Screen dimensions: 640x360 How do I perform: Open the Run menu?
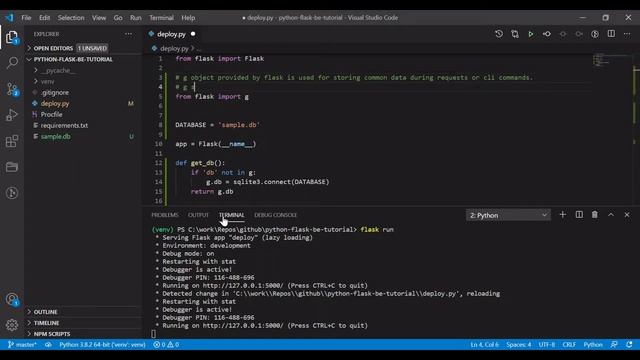[136, 18]
